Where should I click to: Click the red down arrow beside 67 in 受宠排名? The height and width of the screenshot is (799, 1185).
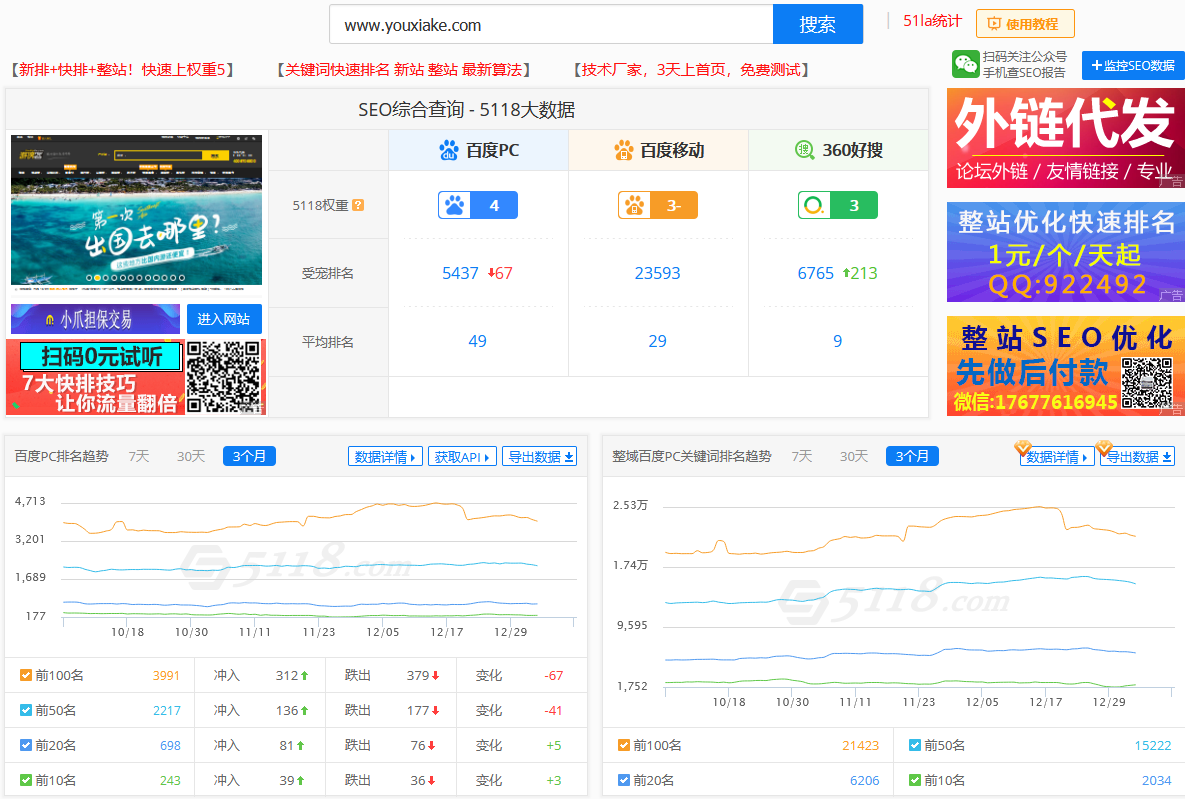click(491, 273)
